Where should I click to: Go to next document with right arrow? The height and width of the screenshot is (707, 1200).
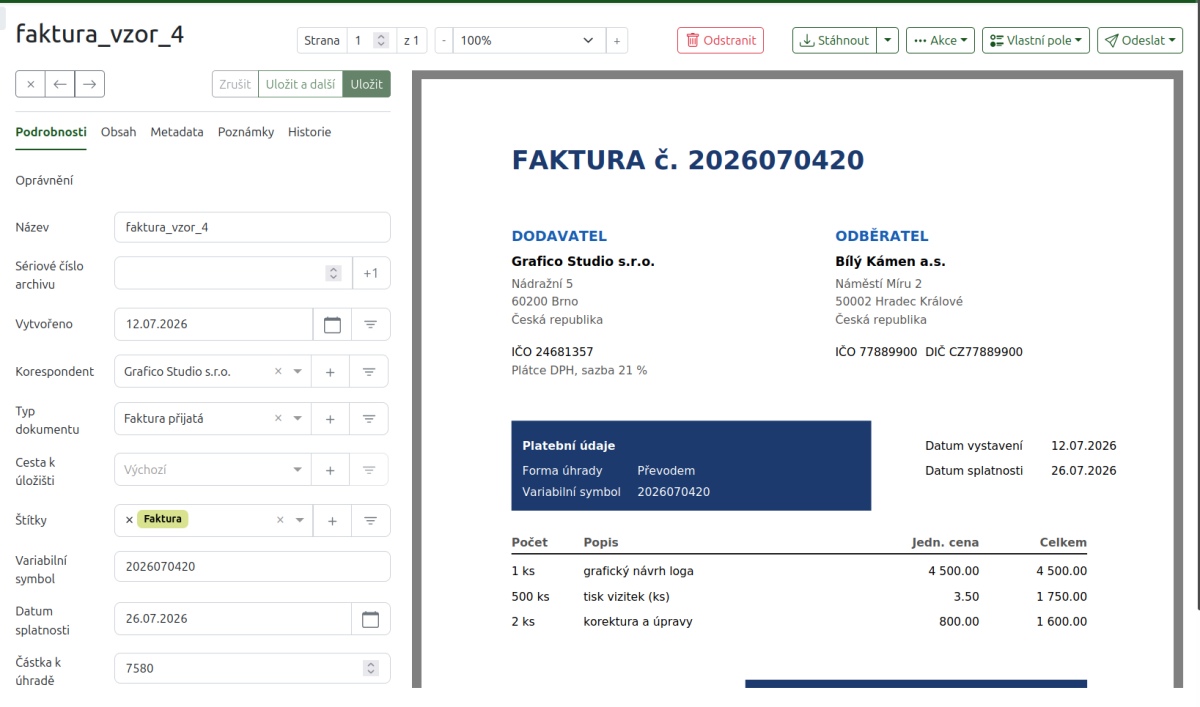click(x=90, y=84)
